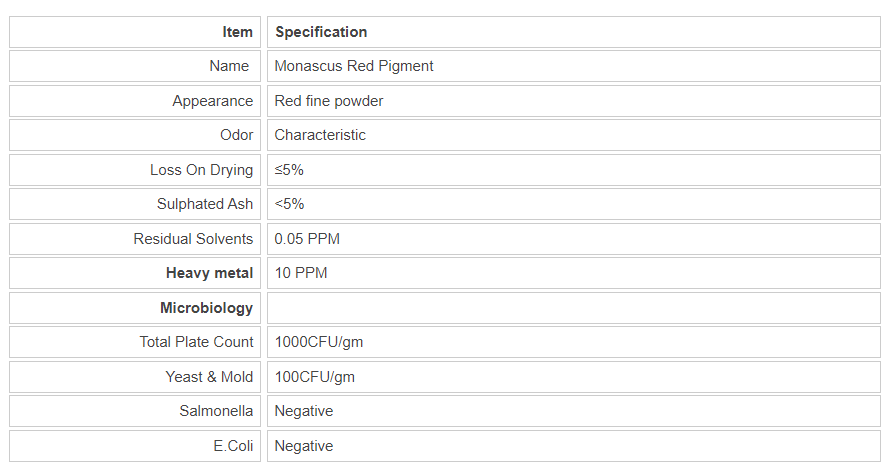Click the Name label cell
Viewport: 893px width, 470px height.
[229, 66]
